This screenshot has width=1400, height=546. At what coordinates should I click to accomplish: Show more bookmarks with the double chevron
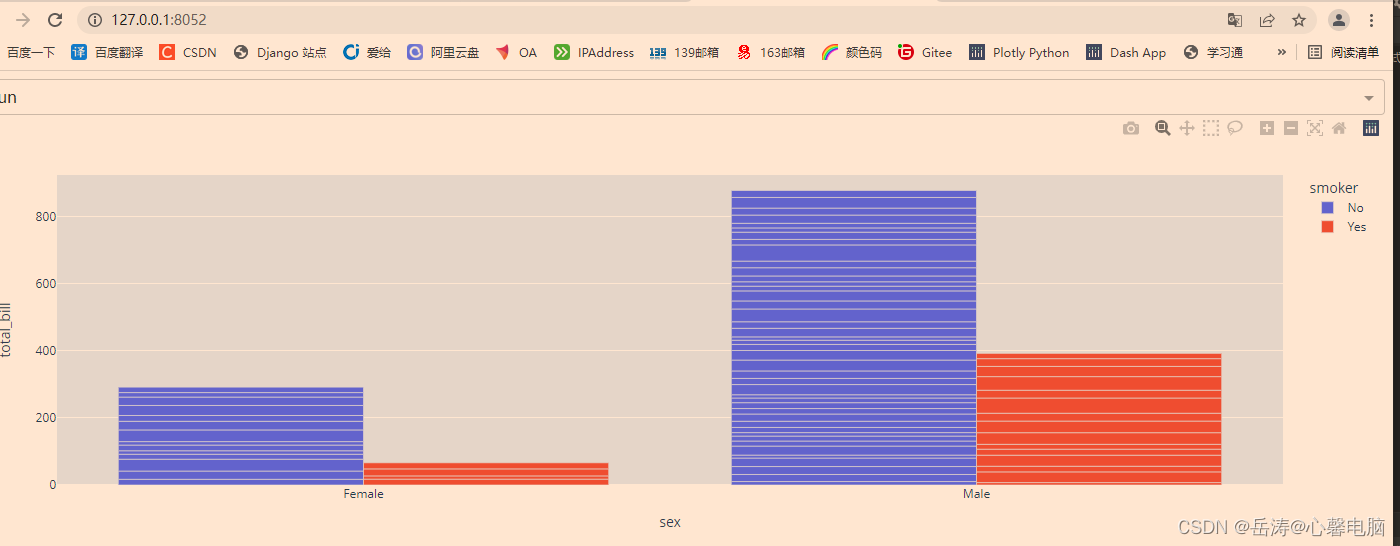pyautogui.click(x=1282, y=52)
